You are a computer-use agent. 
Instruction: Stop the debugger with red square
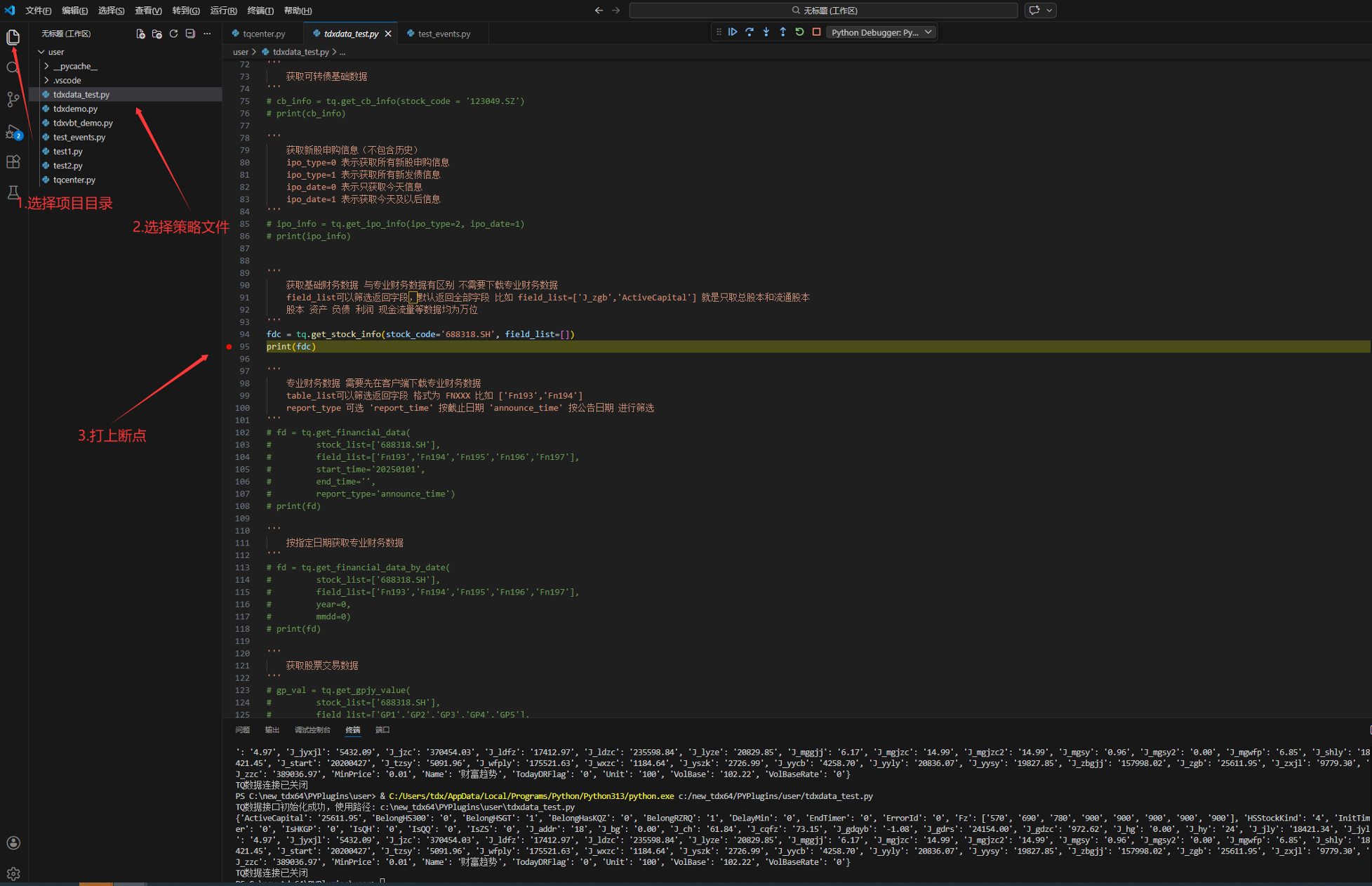point(816,32)
